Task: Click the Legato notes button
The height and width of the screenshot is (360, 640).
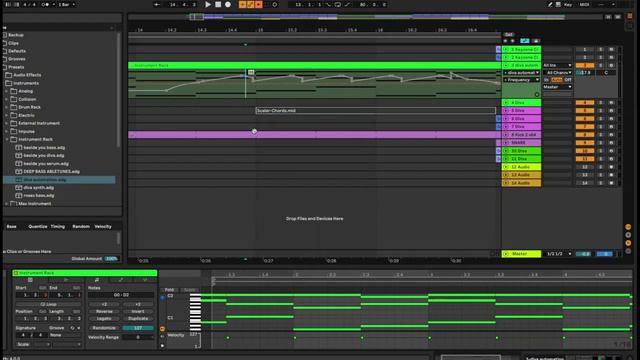Action: coord(104,319)
